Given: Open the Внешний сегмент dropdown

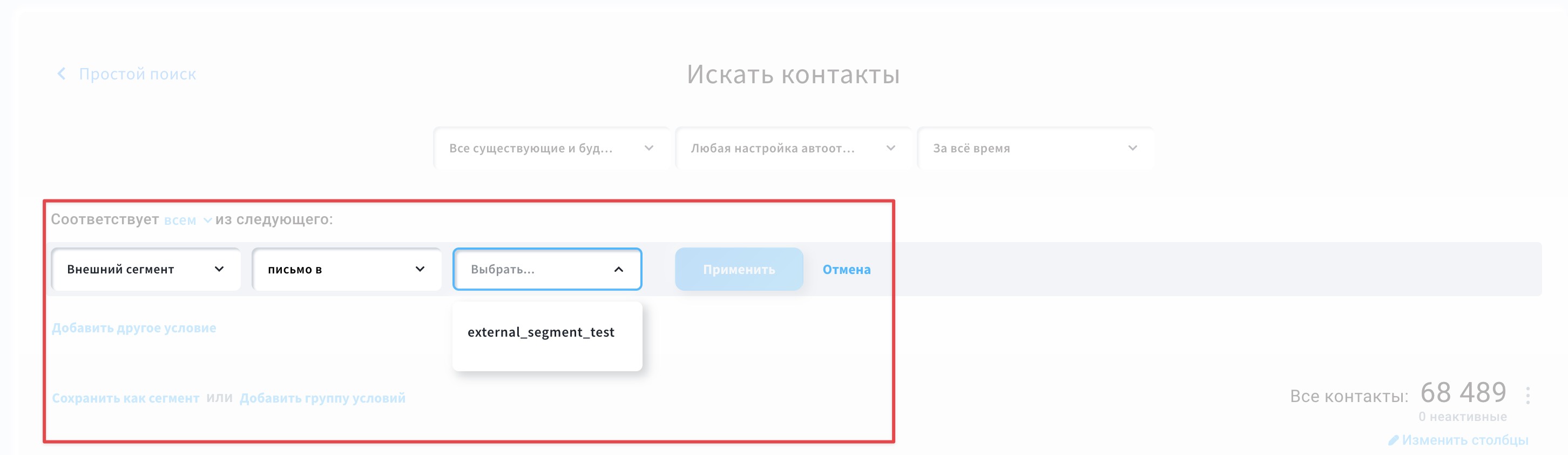Looking at the screenshot, I should click(x=145, y=269).
